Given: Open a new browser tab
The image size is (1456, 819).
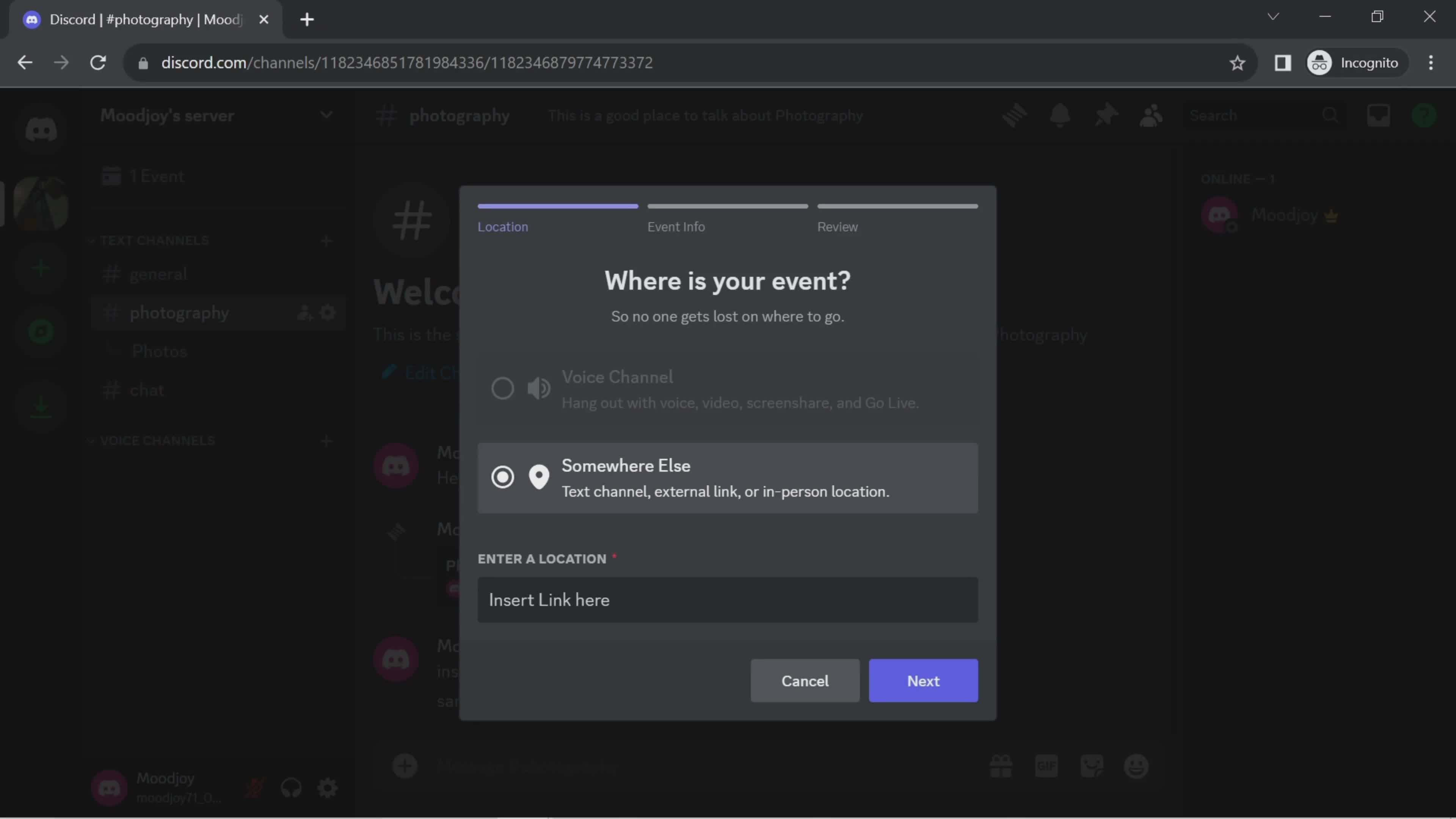Looking at the screenshot, I should [307, 20].
